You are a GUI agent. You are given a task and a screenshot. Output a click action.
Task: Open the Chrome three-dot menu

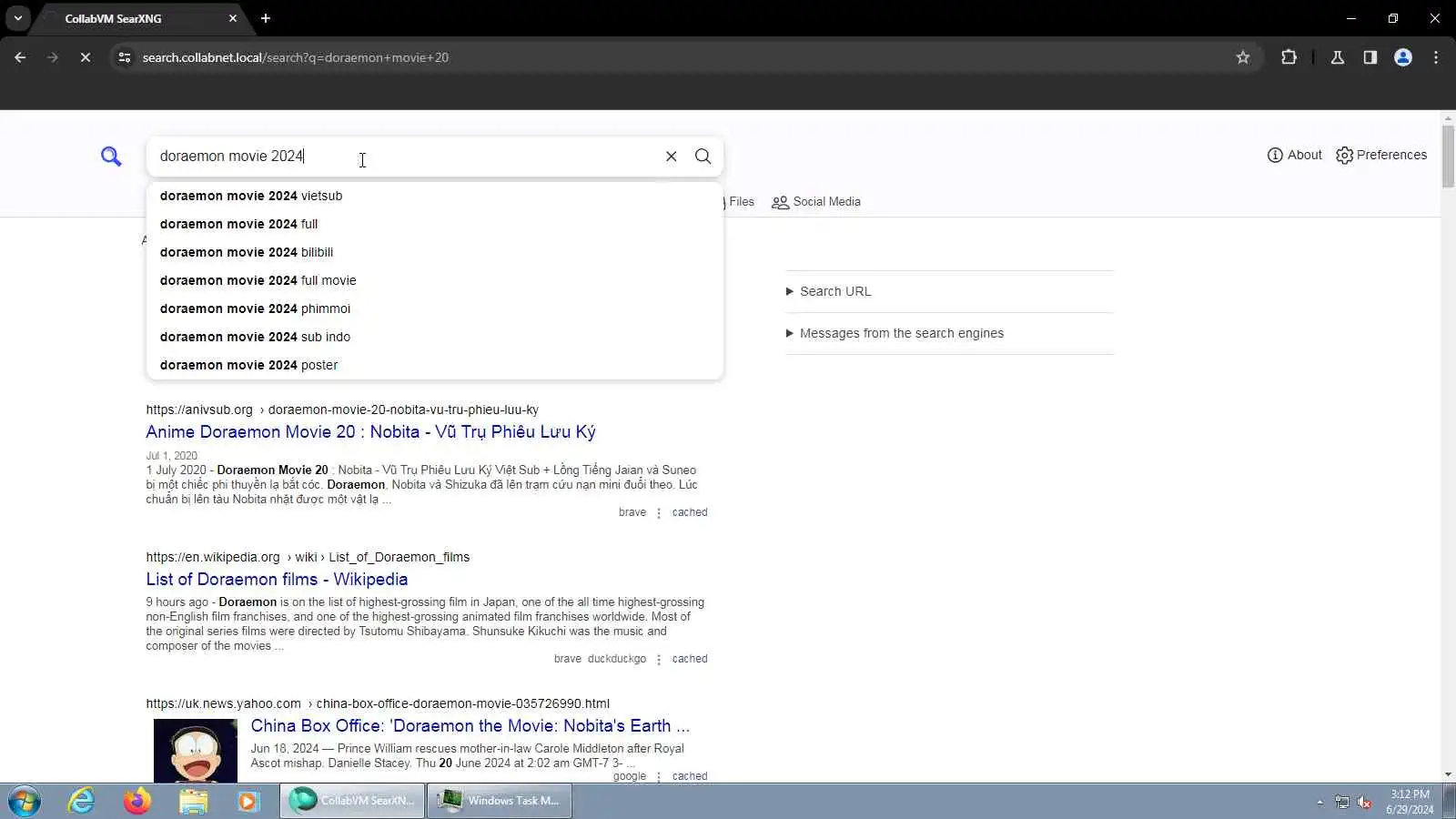click(1436, 57)
